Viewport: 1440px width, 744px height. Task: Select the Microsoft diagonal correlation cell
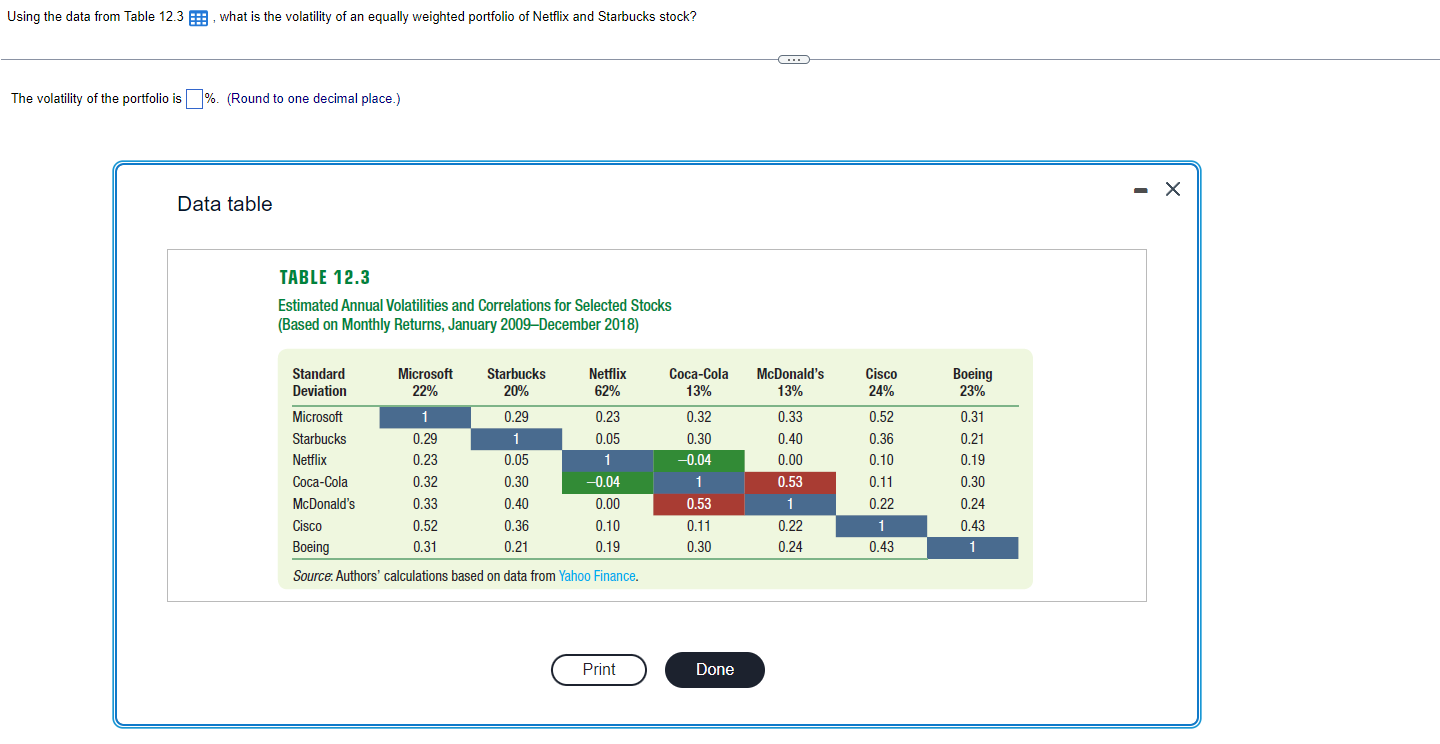click(425, 417)
